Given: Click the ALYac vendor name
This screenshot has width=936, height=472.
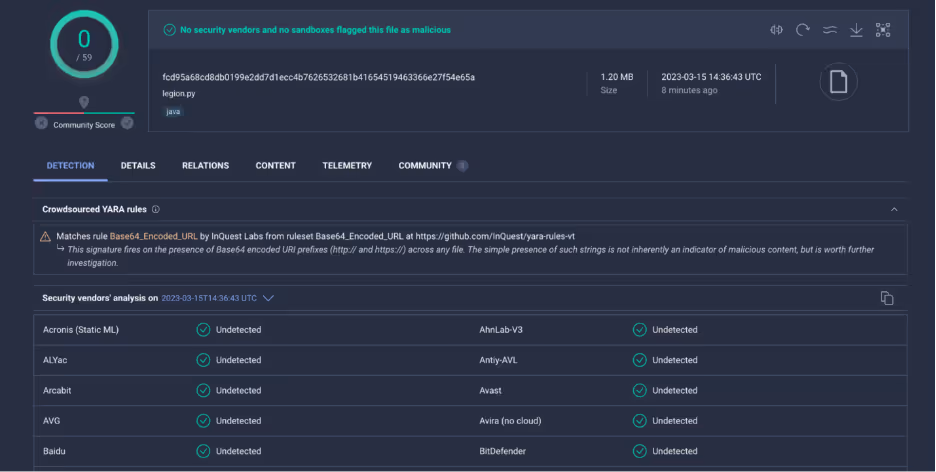Looking at the screenshot, I should click(x=55, y=360).
